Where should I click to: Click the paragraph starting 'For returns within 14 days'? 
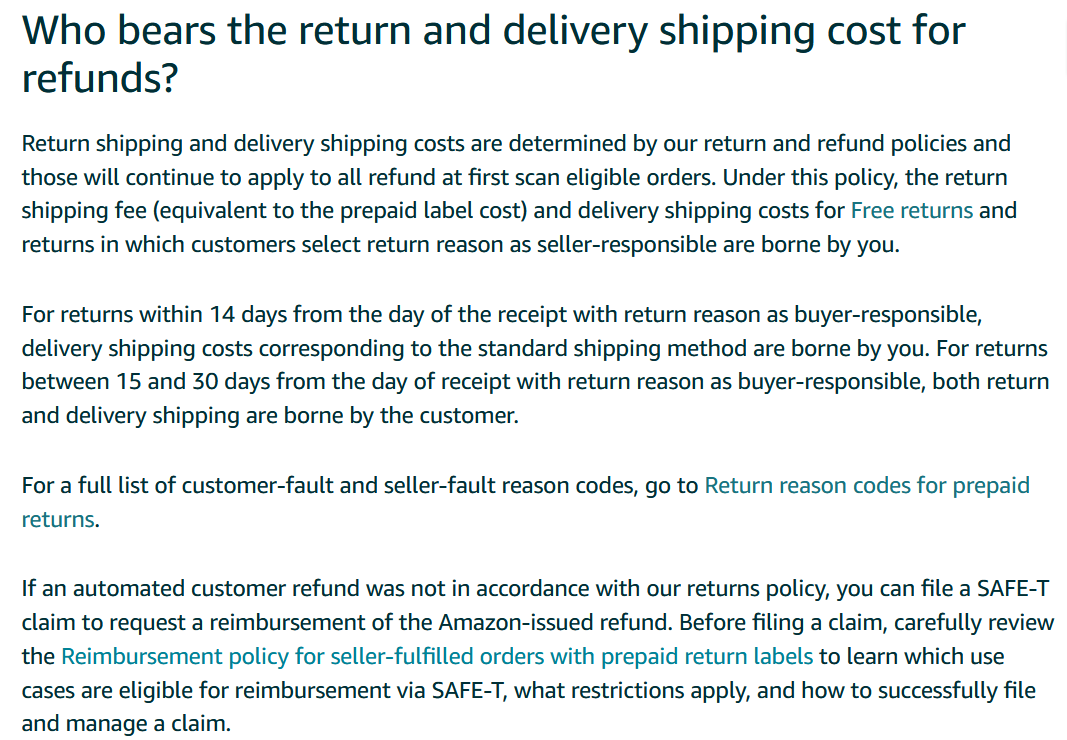pyautogui.click(x=535, y=365)
